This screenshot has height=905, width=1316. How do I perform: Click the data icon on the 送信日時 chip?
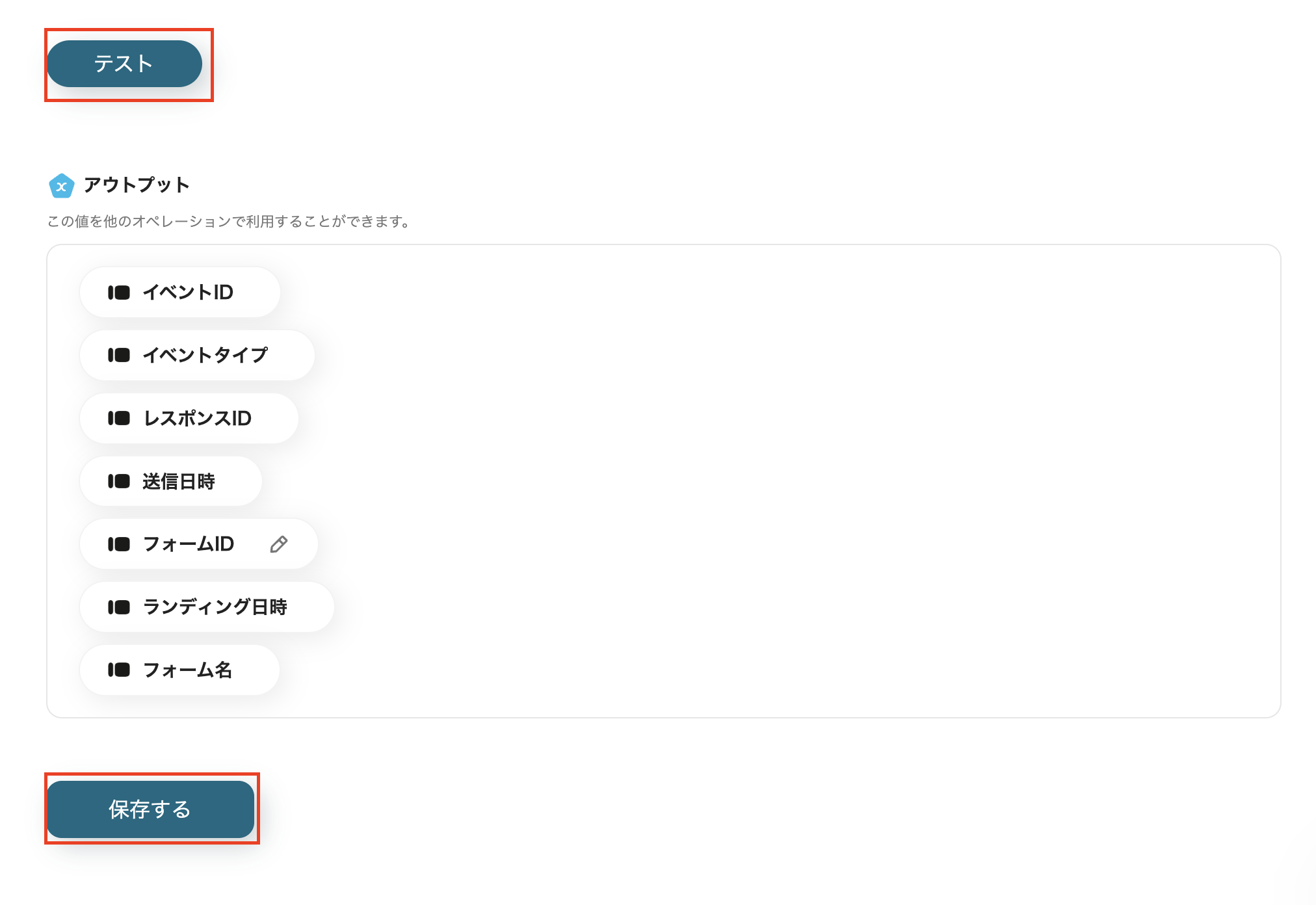[x=120, y=481]
